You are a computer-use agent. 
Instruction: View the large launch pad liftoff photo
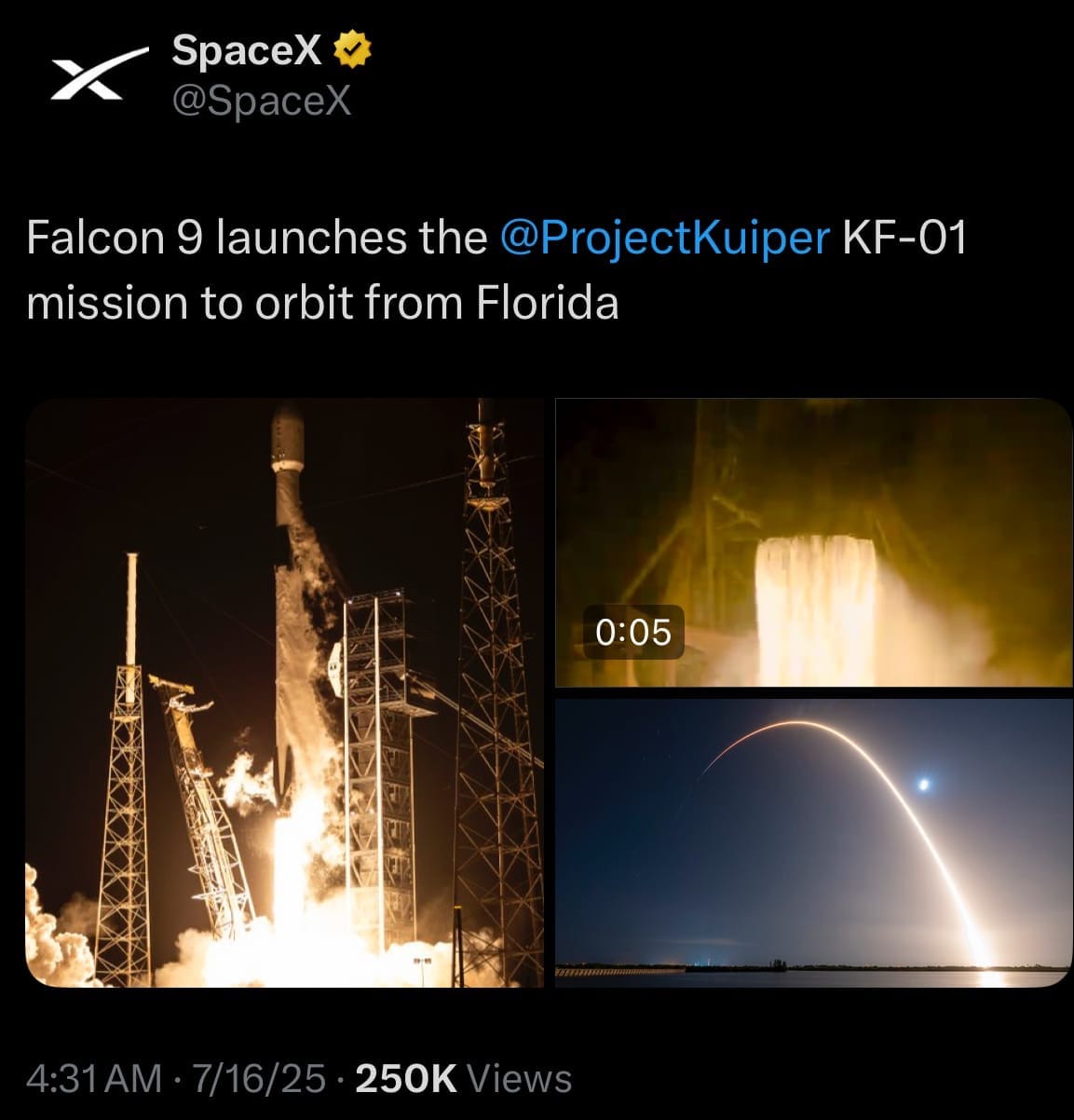[284, 692]
